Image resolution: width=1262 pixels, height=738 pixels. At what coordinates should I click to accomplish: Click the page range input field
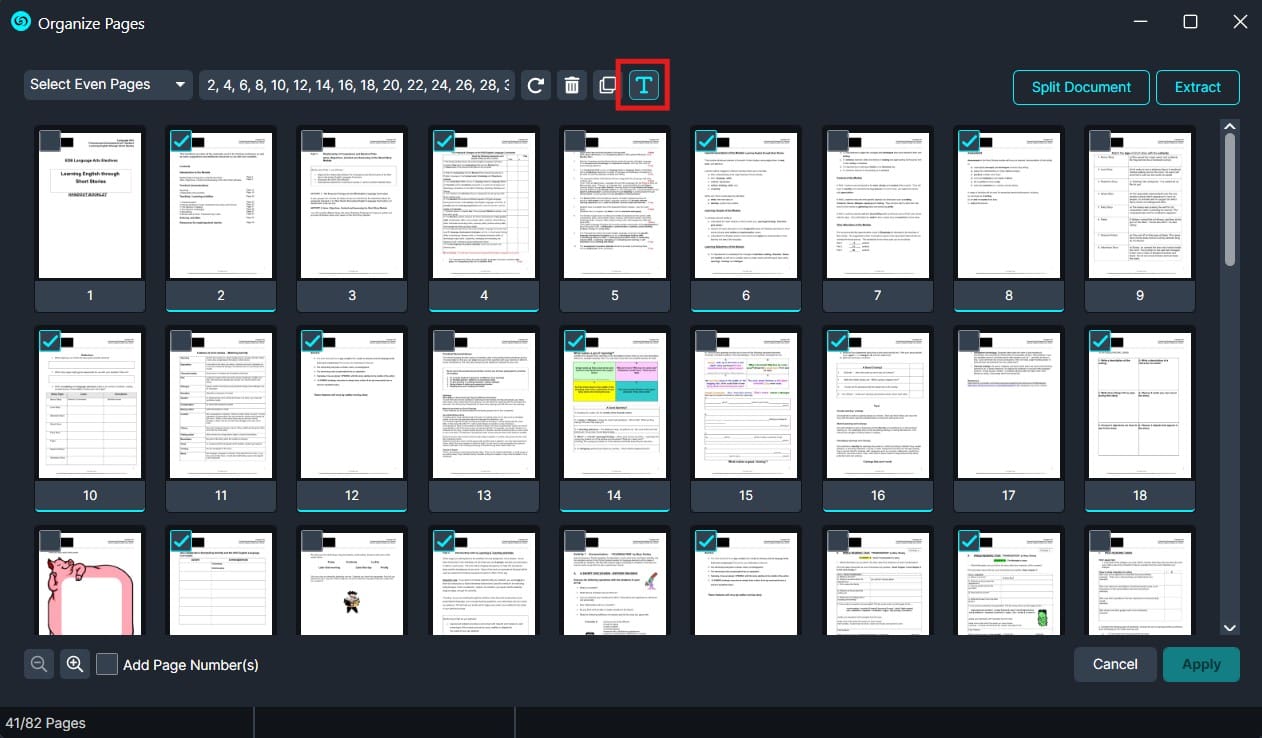tap(358, 85)
